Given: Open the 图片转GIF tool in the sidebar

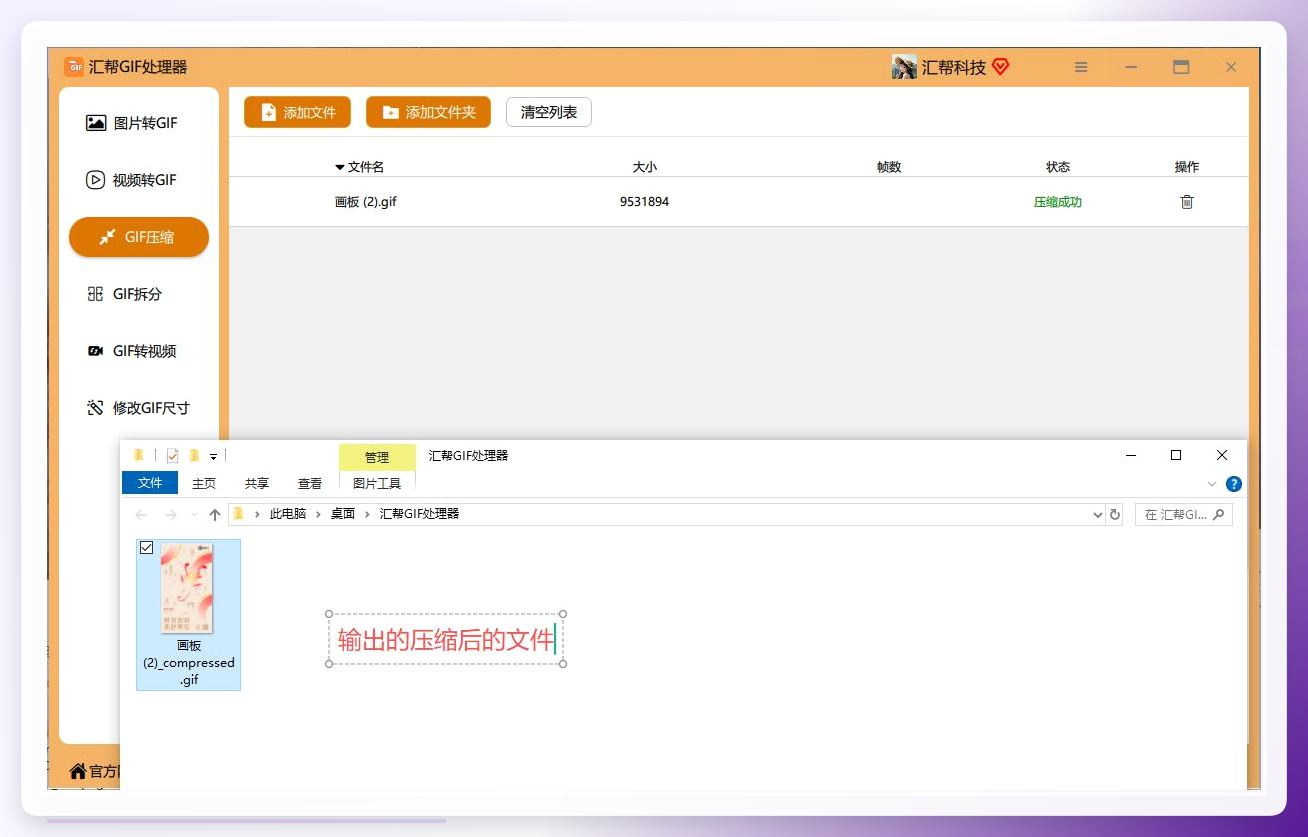Looking at the screenshot, I should tap(139, 123).
